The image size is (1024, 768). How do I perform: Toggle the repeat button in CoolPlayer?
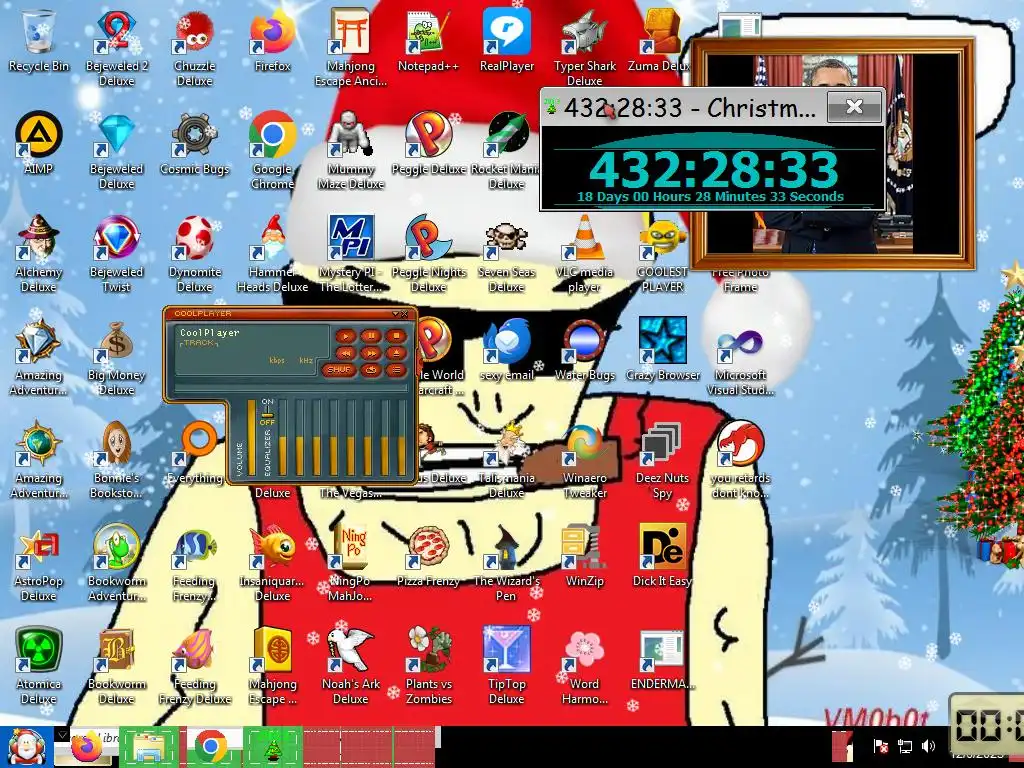(x=370, y=370)
